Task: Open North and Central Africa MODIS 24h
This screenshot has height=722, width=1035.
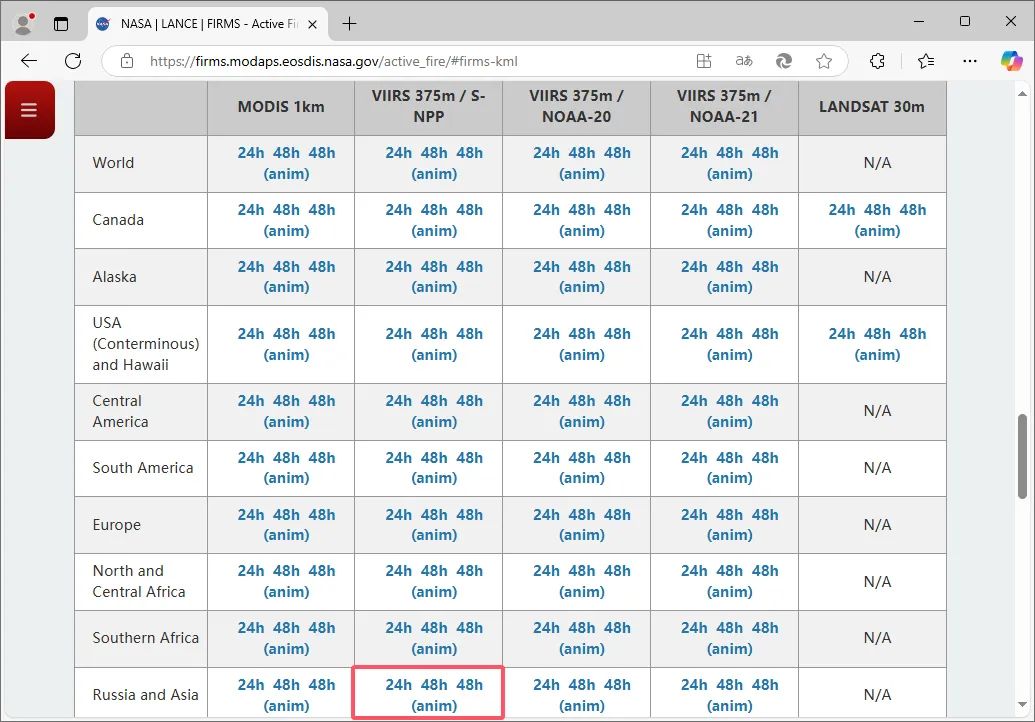Action: (251, 571)
